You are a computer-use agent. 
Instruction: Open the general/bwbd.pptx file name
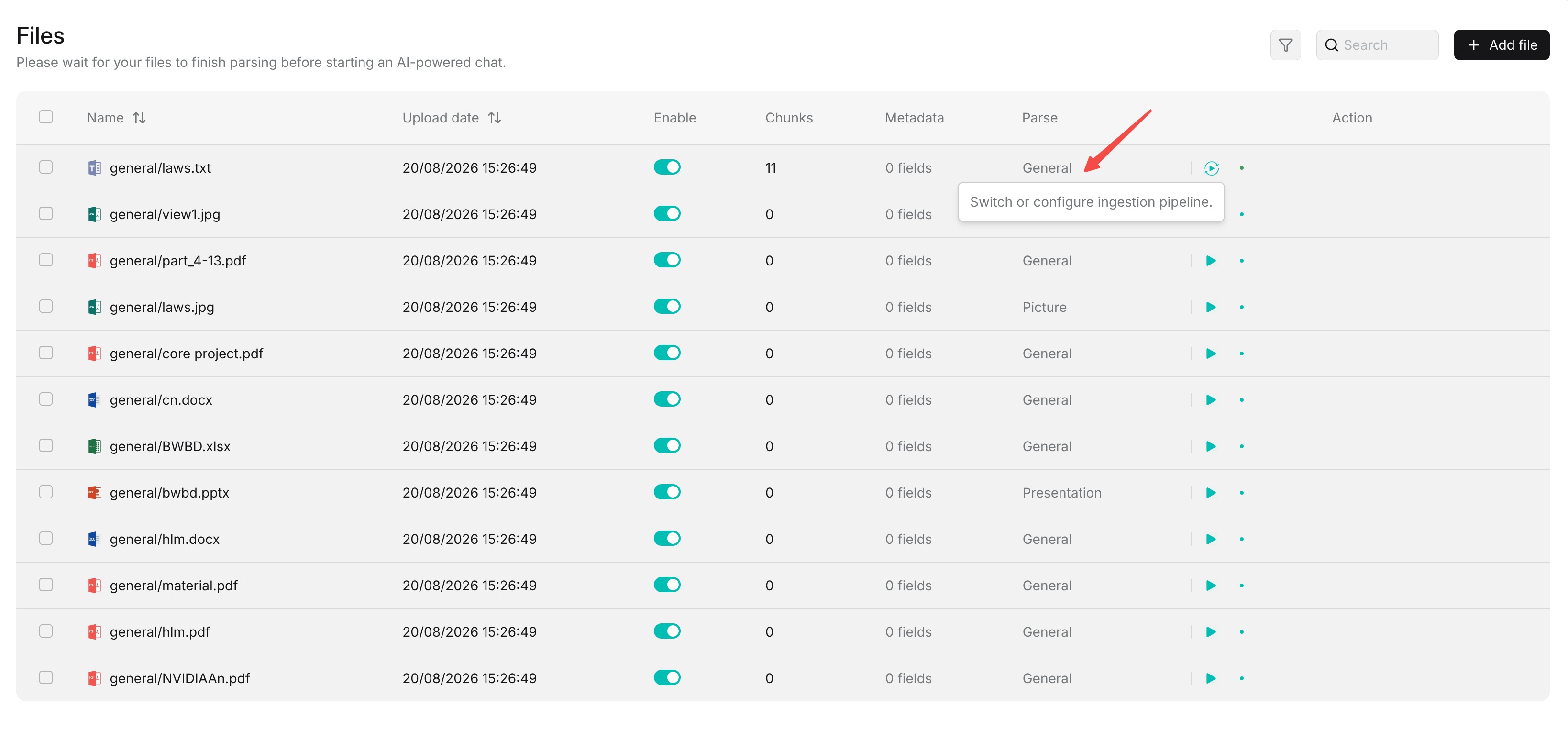click(x=169, y=493)
